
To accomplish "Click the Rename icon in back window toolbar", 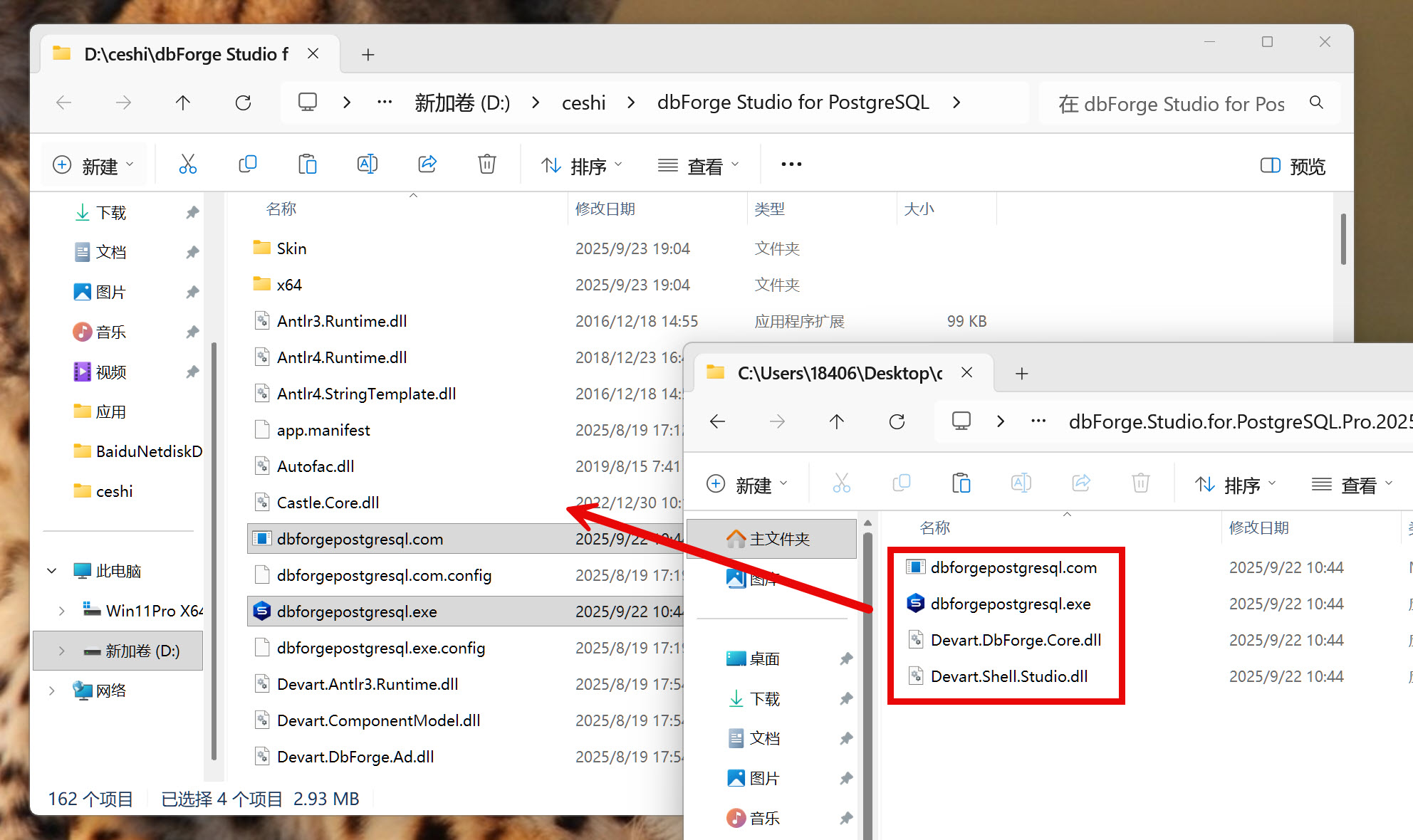I will (x=367, y=164).
